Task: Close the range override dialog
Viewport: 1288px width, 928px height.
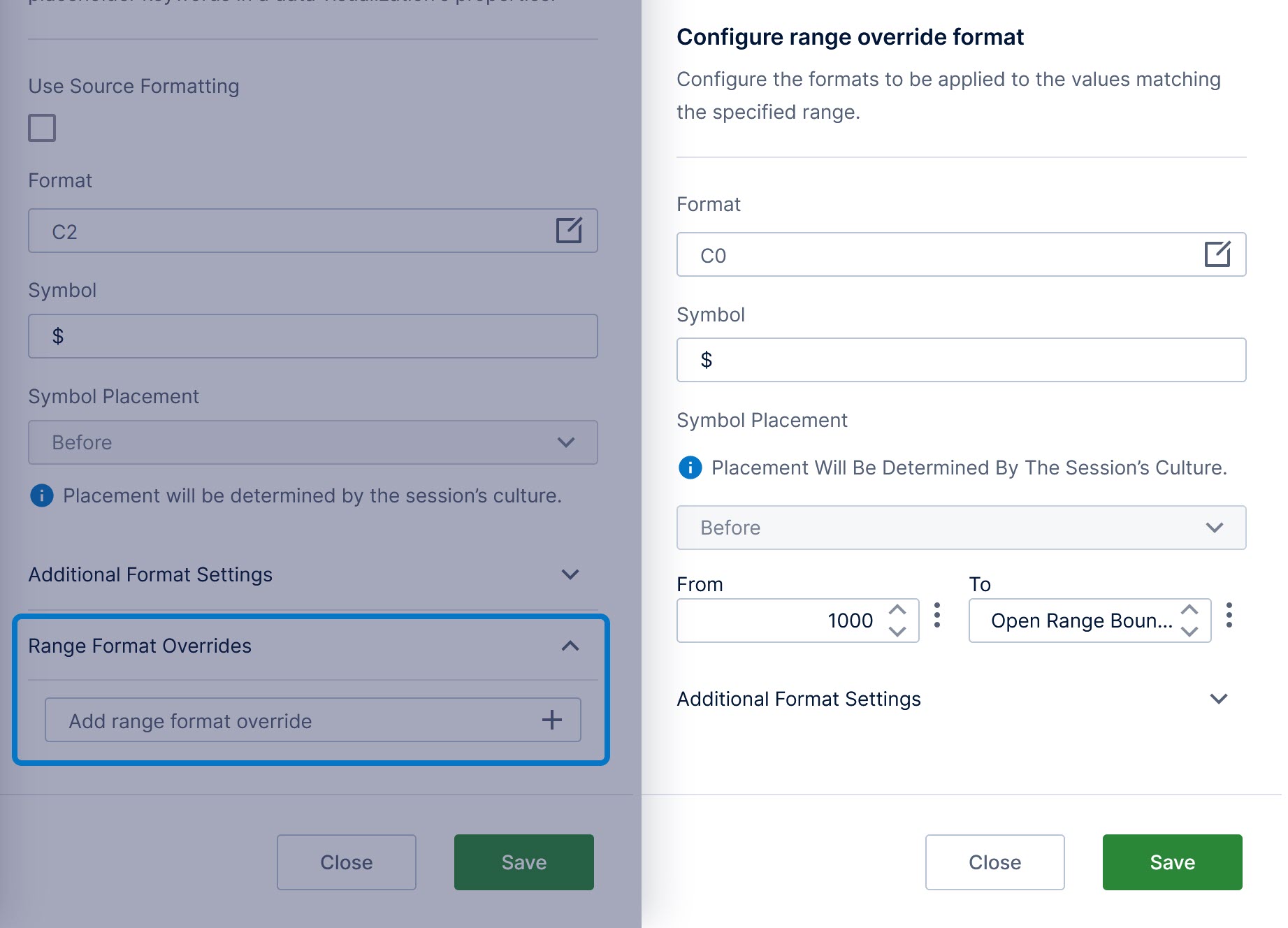Action: click(994, 862)
